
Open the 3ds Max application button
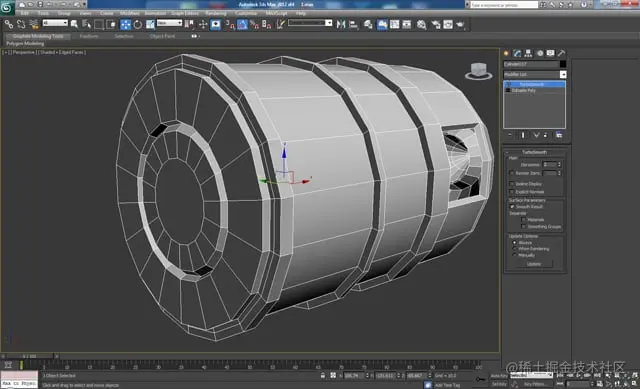click(7, 7)
